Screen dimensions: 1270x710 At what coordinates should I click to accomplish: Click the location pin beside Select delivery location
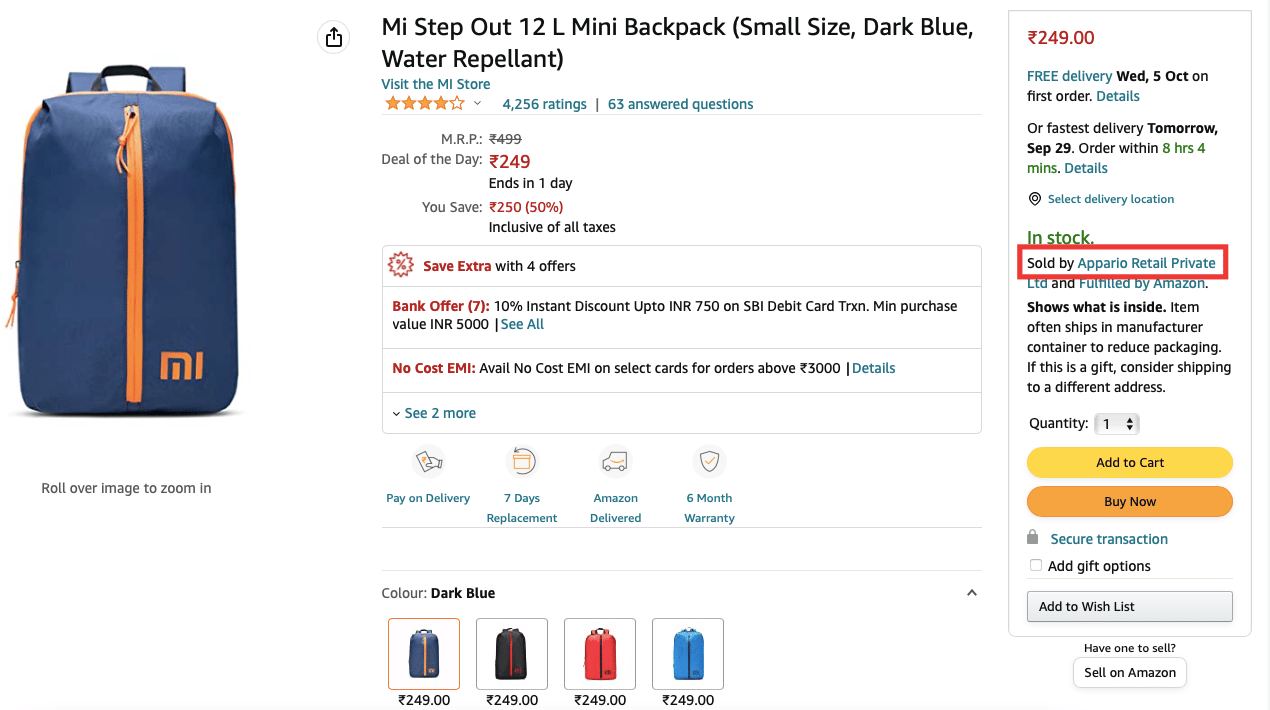point(1034,198)
